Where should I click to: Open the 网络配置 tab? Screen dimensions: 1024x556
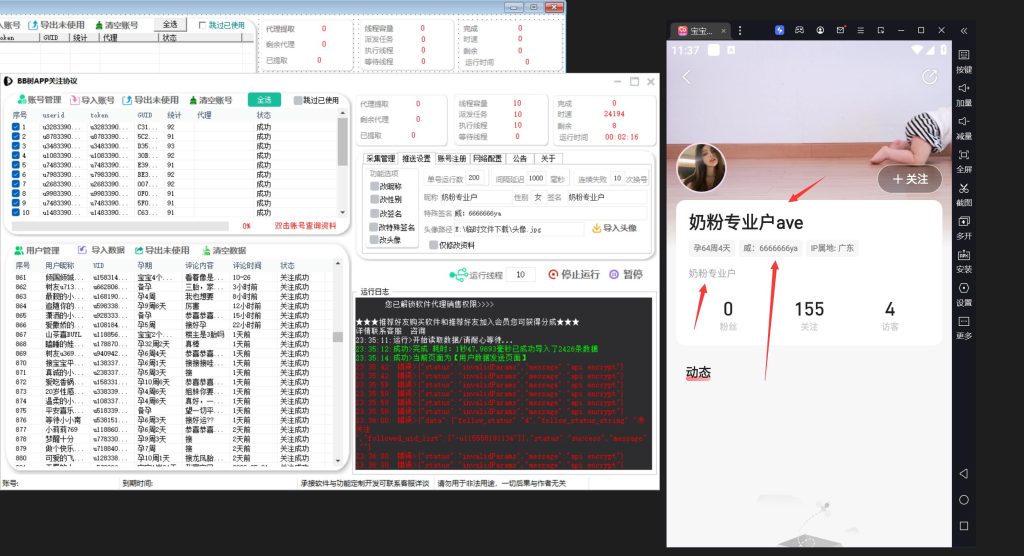point(486,158)
